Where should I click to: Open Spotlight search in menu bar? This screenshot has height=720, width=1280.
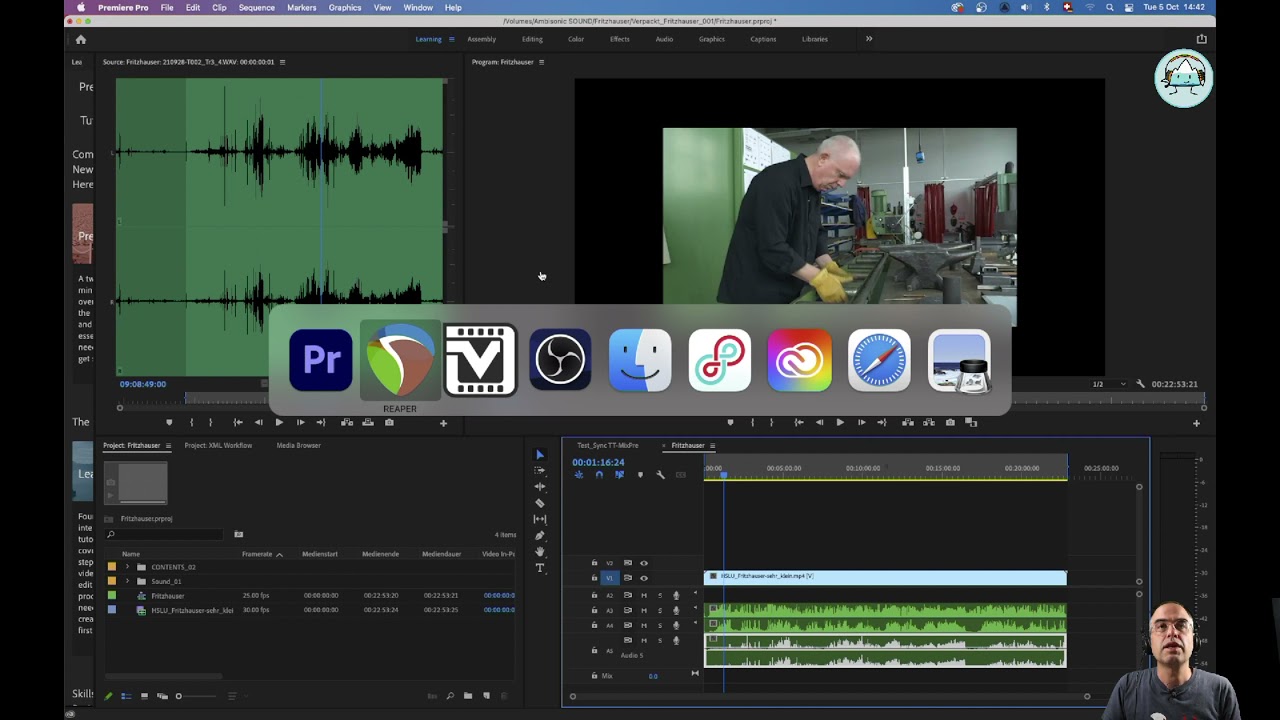pos(1109,7)
